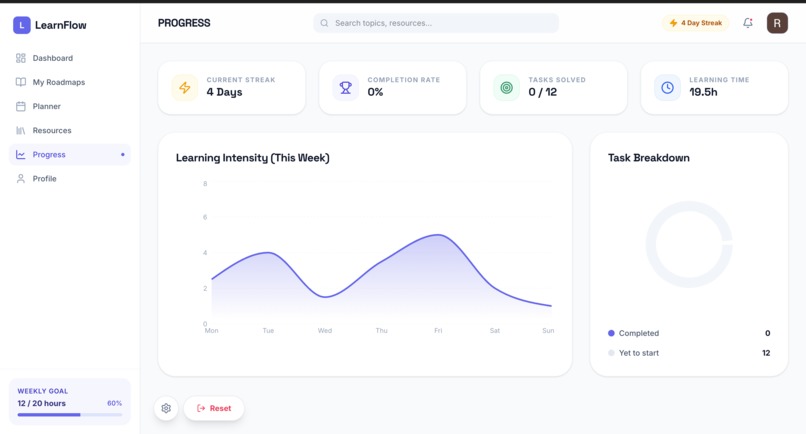Click the Yet to start legend dot
This screenshot has height=434, width=806.
(611, 353)
